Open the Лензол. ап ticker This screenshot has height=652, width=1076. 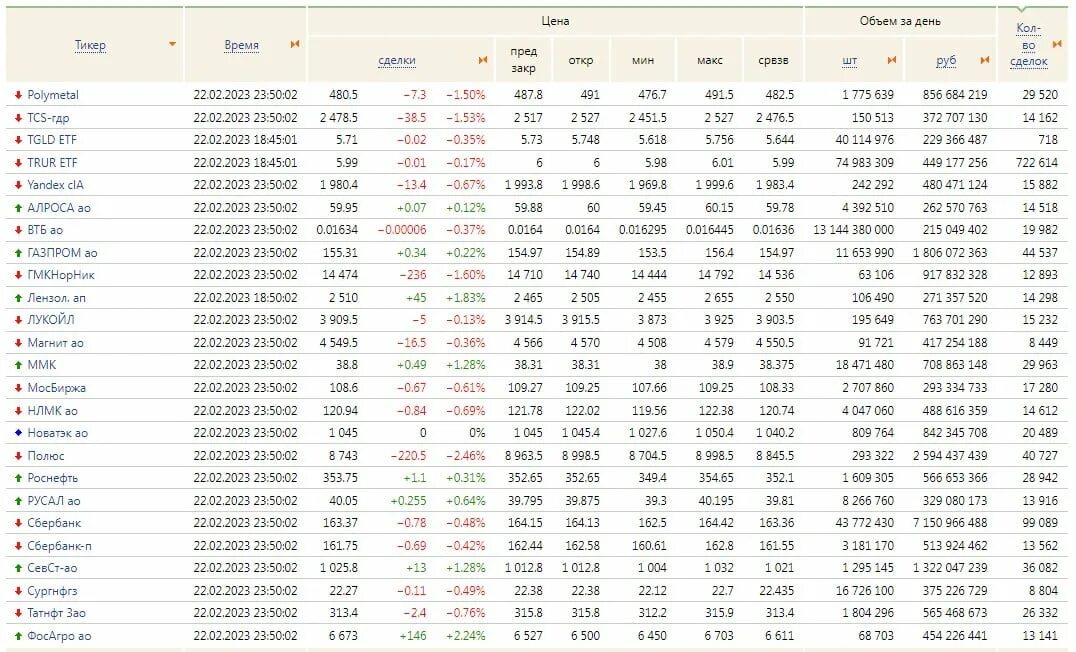pyautogui.click(x=57, y=298)
